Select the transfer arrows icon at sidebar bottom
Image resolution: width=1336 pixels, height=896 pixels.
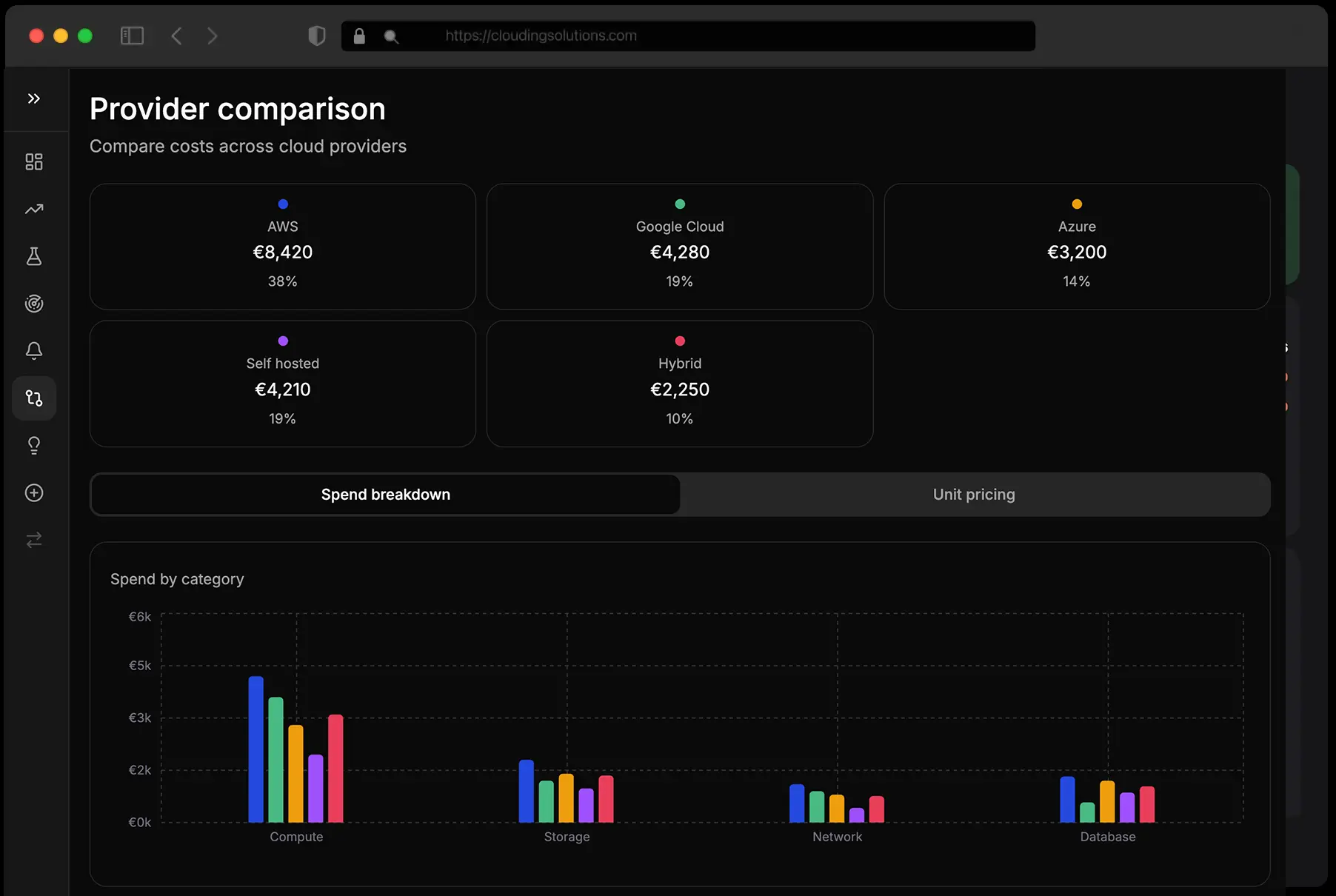click(34, 540)
